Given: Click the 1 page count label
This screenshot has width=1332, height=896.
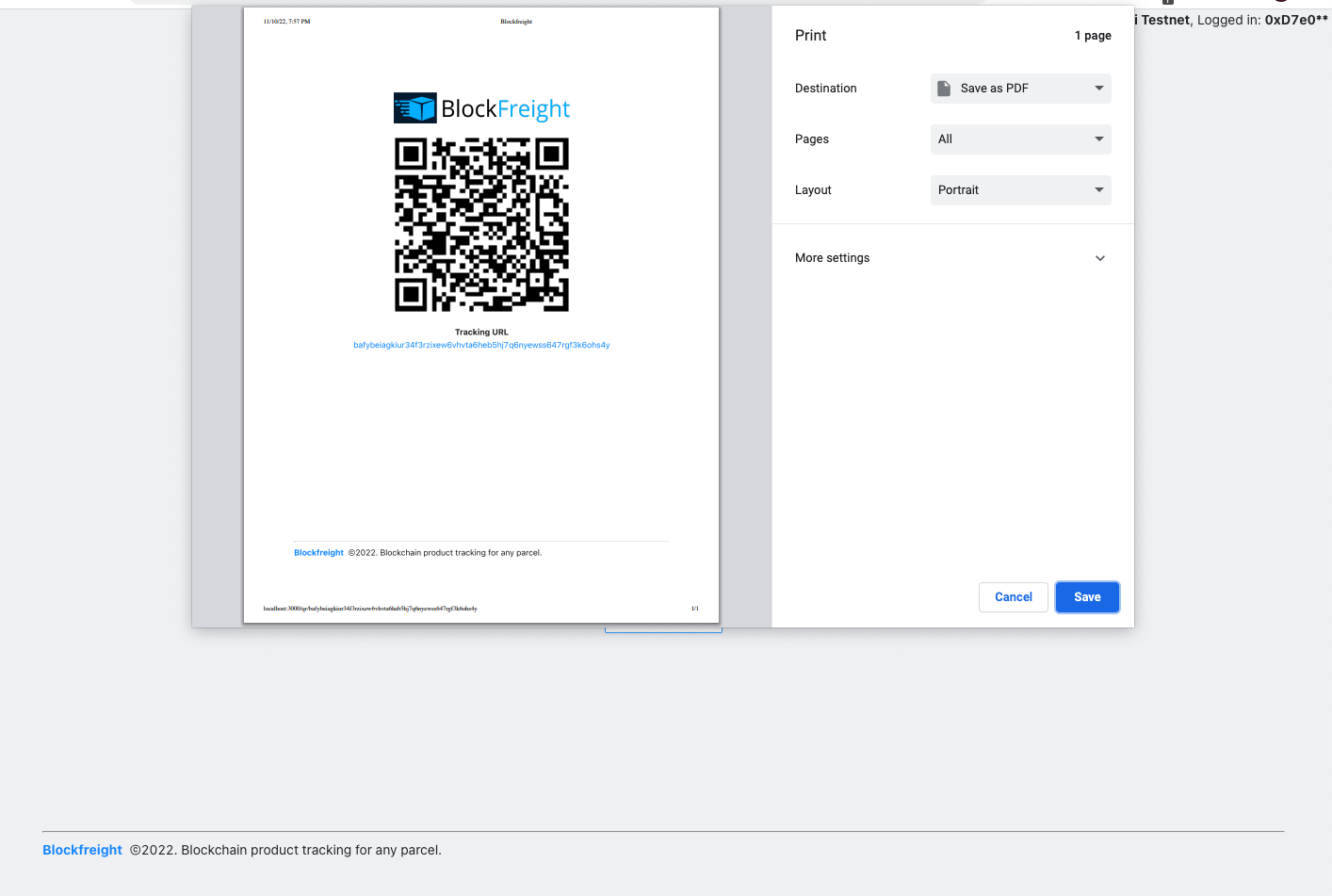Looking at the screenshot, I should (x=1093, y=35).
